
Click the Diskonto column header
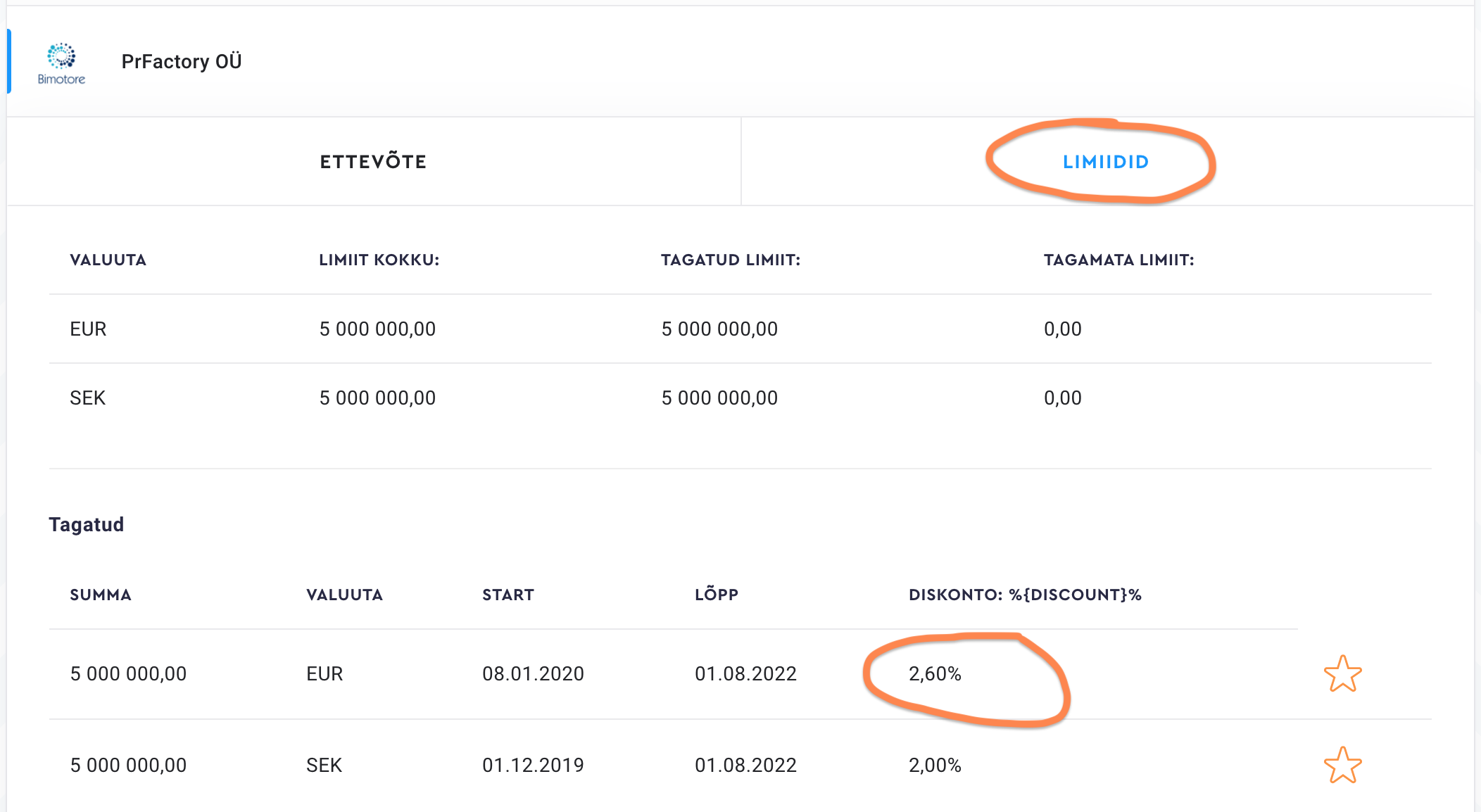click(1024, 595)
